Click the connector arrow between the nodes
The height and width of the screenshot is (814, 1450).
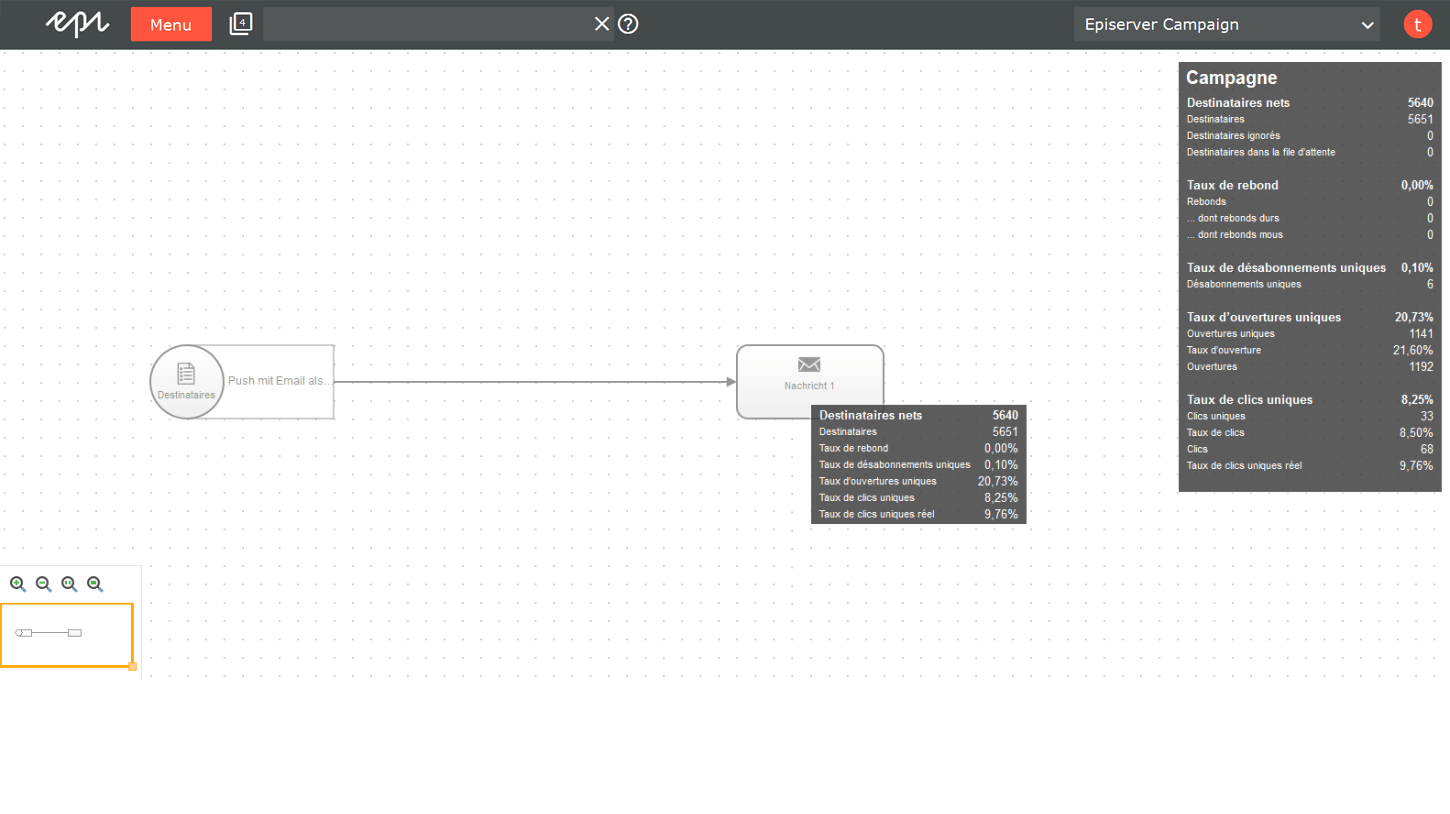tap(535, 382)
